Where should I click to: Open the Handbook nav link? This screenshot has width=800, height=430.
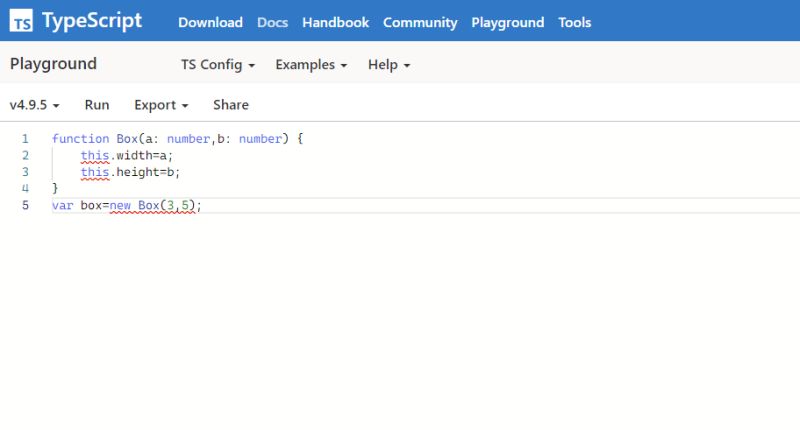coord(335,22)
